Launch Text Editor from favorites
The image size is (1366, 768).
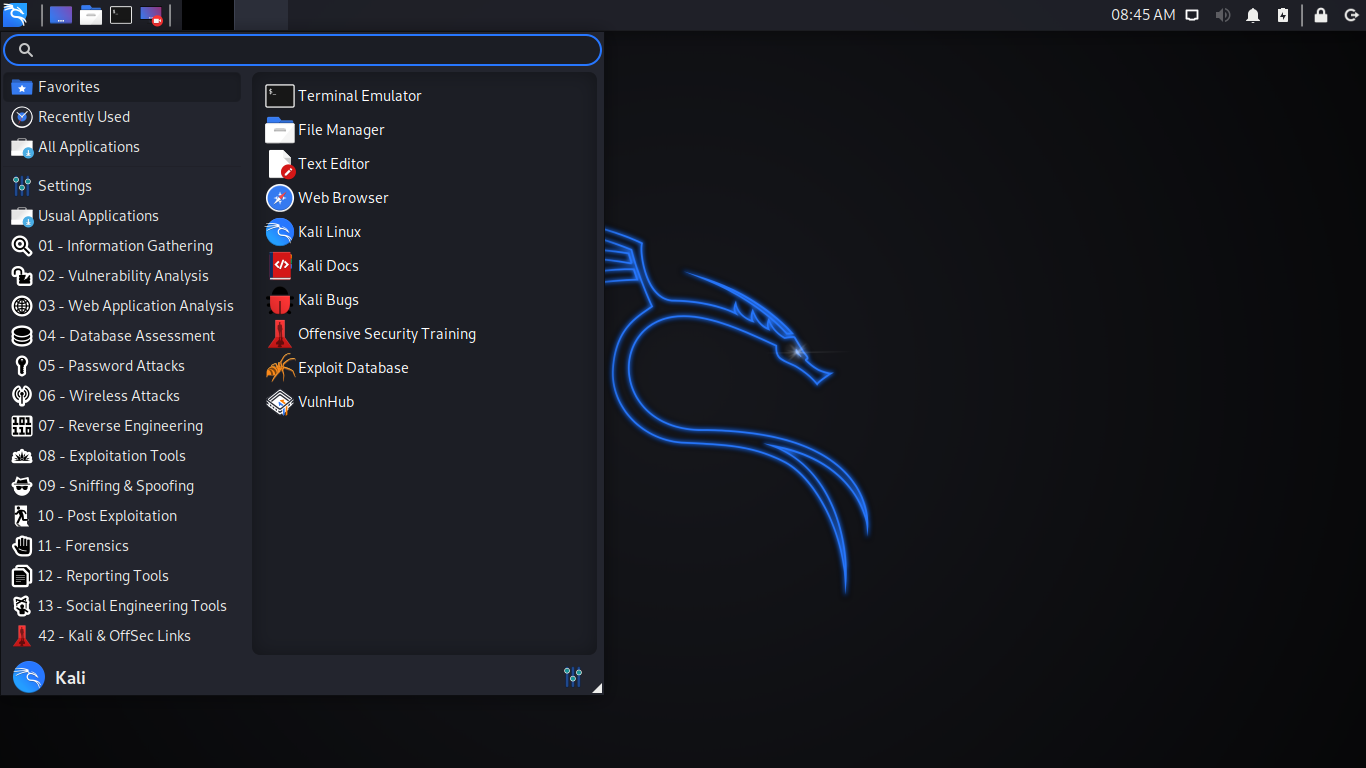(x=424, y=164)
